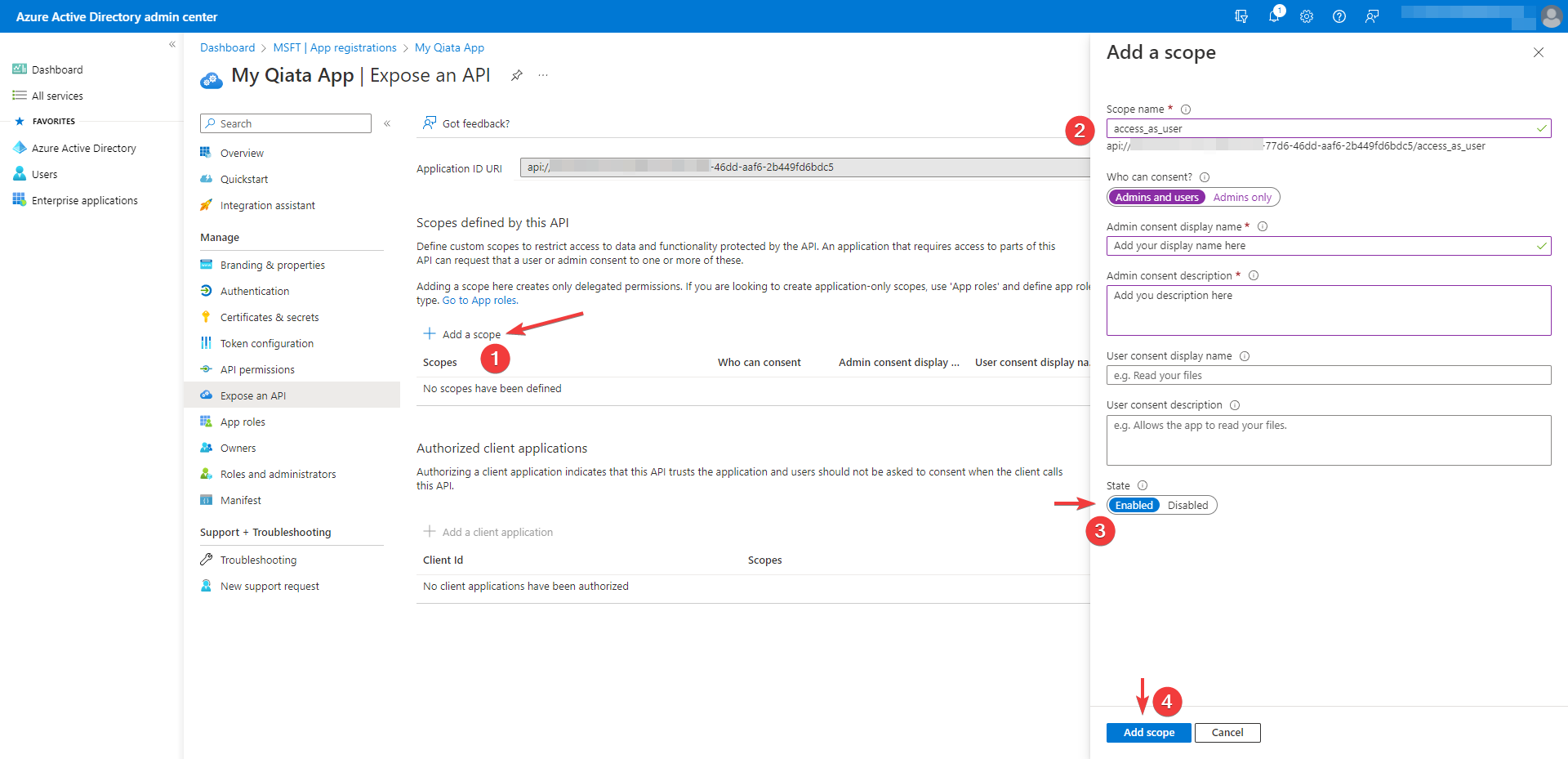The image size is (1568, 759).
Task: Select Admins and users consent option
Action: pyautogui.click(x=1156, y=198)
